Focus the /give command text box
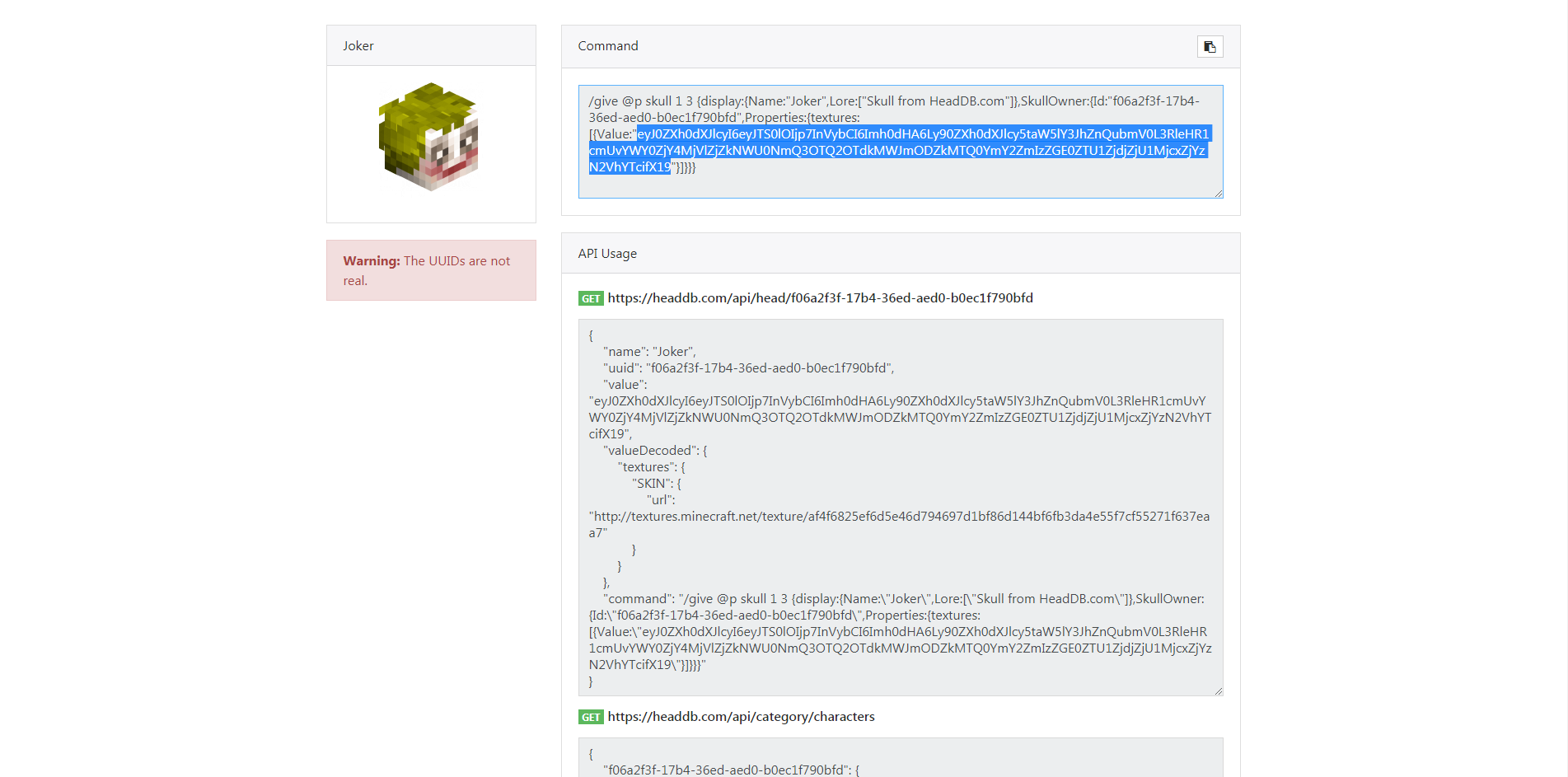The height and width of the screenshot is (777, 1568). (901, 142)
